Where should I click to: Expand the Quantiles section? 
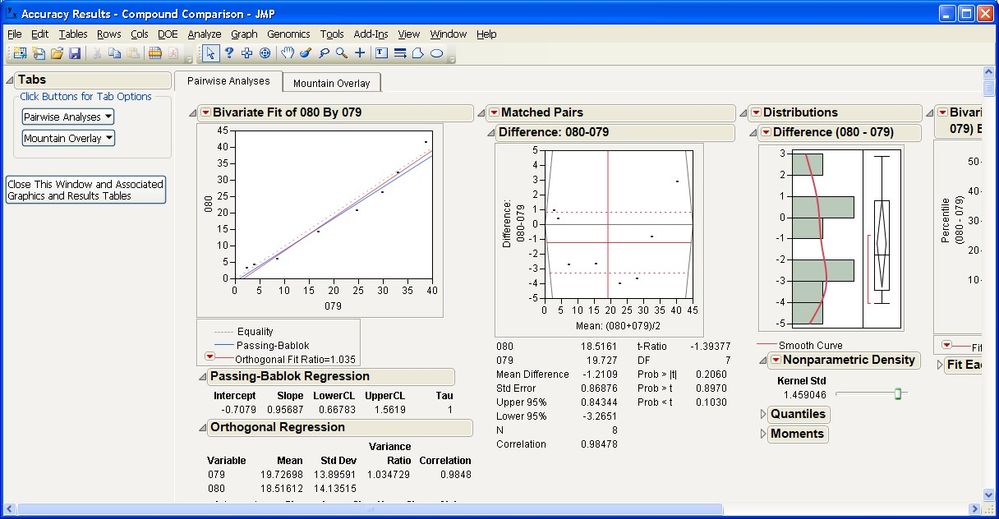coord(764,415)
